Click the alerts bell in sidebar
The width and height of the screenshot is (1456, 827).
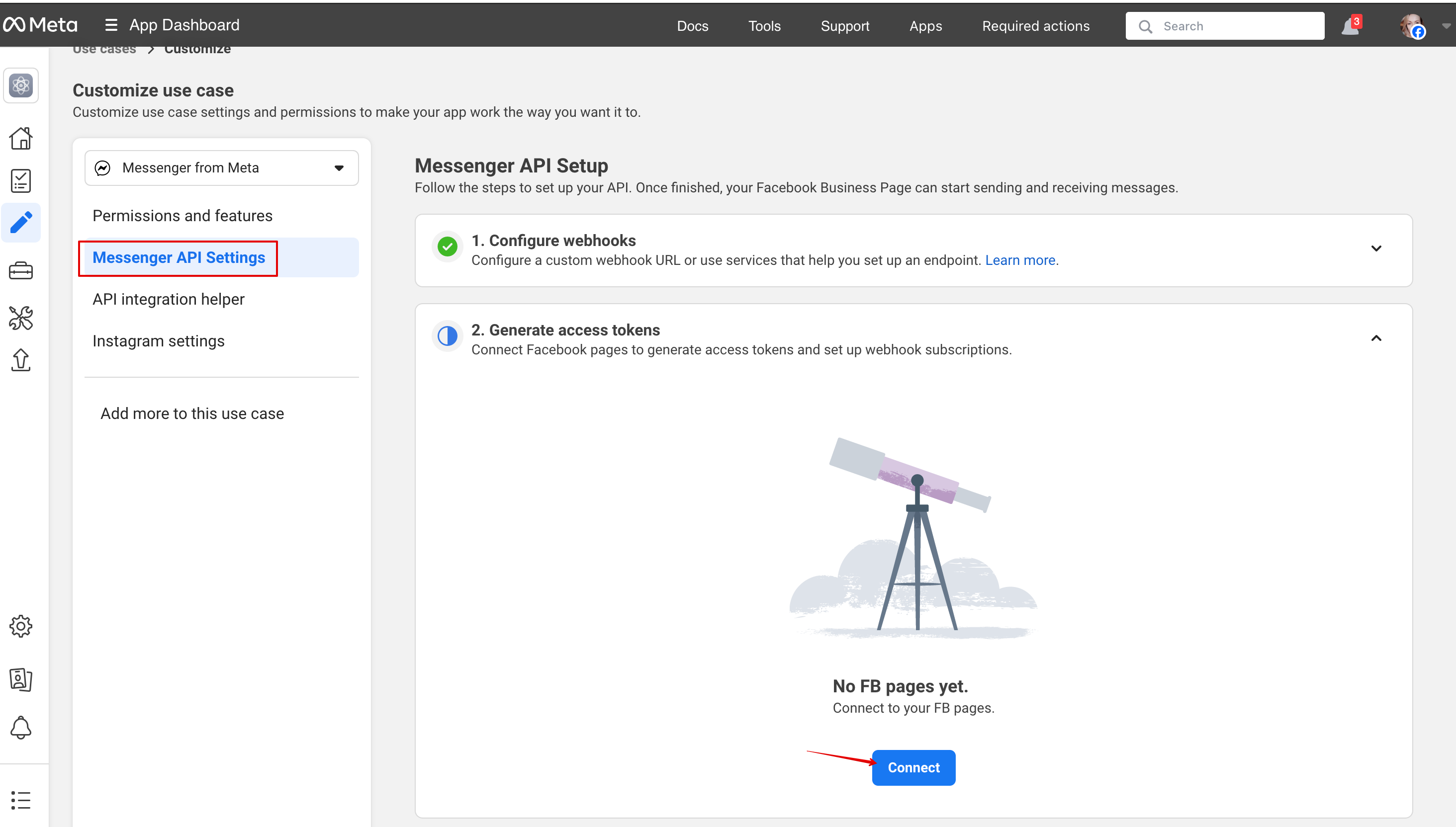coord(21,727)
